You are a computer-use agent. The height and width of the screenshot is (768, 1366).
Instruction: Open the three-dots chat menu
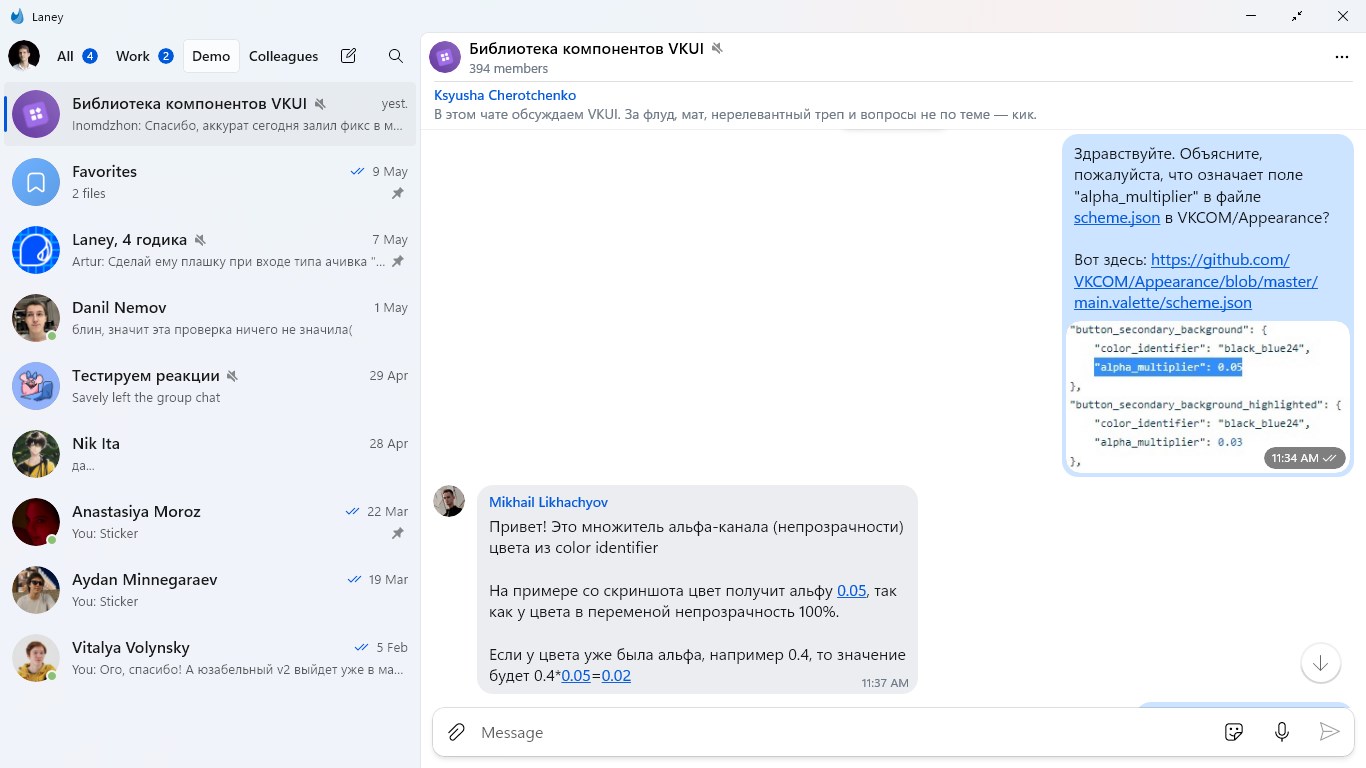[1342, 57]
